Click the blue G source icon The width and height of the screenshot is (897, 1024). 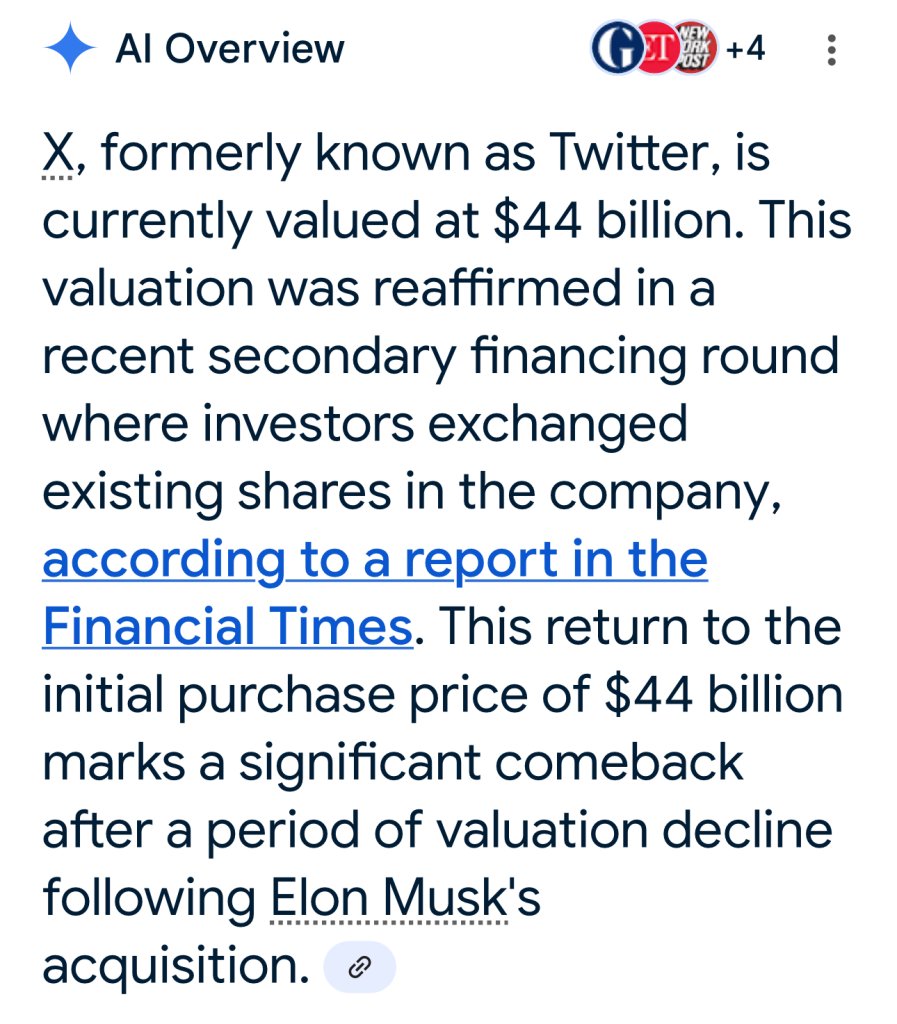point(617,48)
